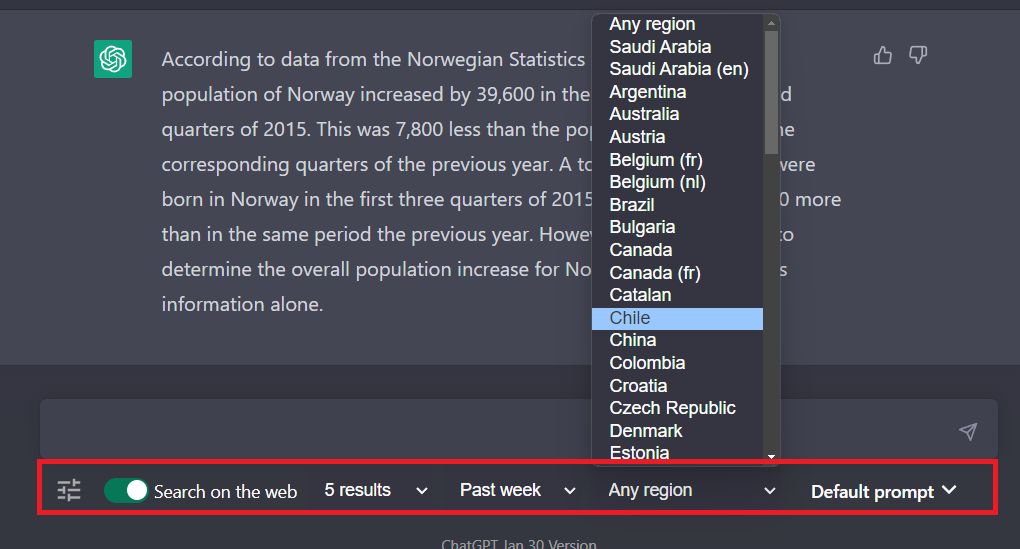This screenshot has width=1020, height=549.
Task: Toggle the Search on the web switch
Action: (126, 490)
